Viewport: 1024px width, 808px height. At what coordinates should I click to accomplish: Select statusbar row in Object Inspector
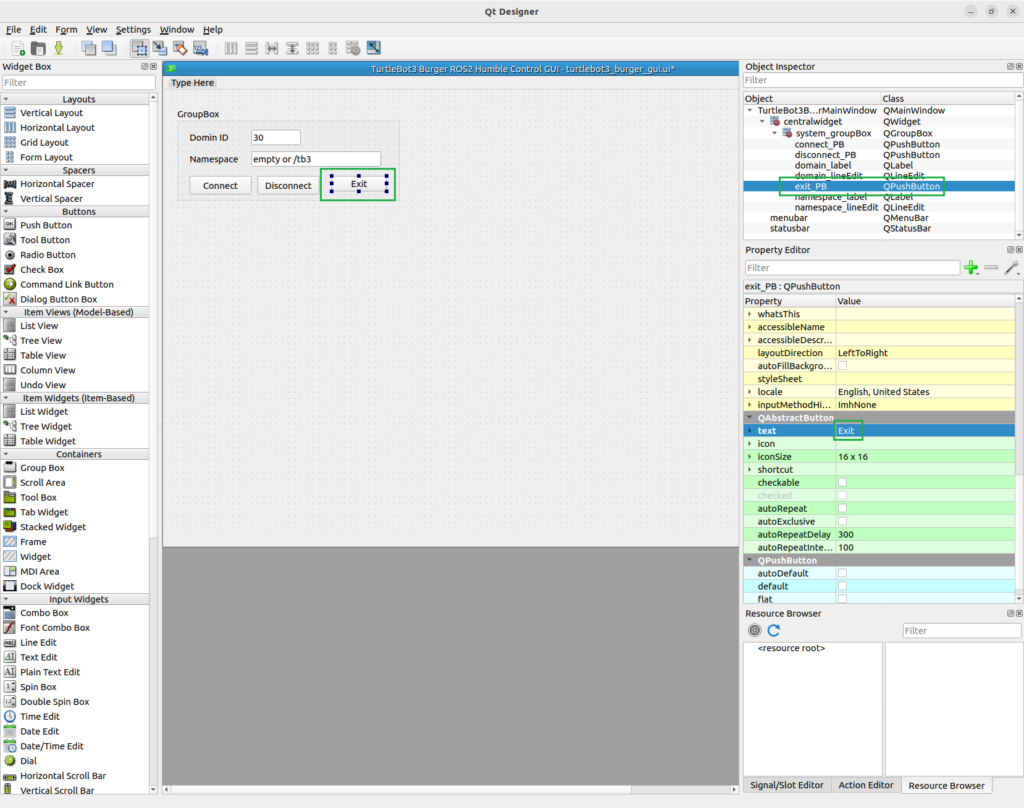click(880, 229)
